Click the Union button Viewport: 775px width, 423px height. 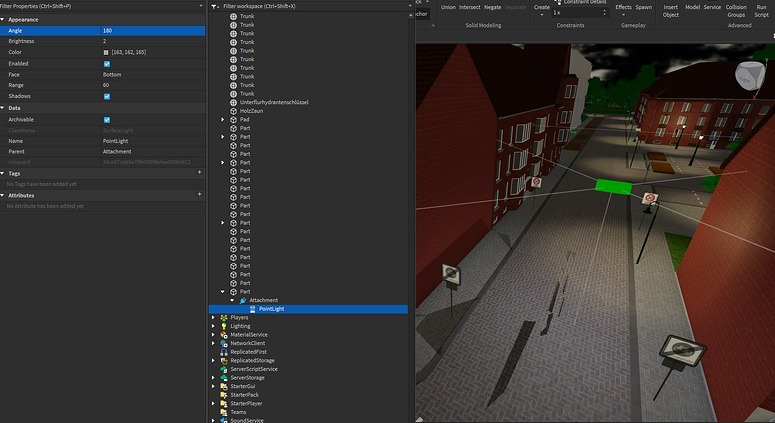click(x=448, y=7)
